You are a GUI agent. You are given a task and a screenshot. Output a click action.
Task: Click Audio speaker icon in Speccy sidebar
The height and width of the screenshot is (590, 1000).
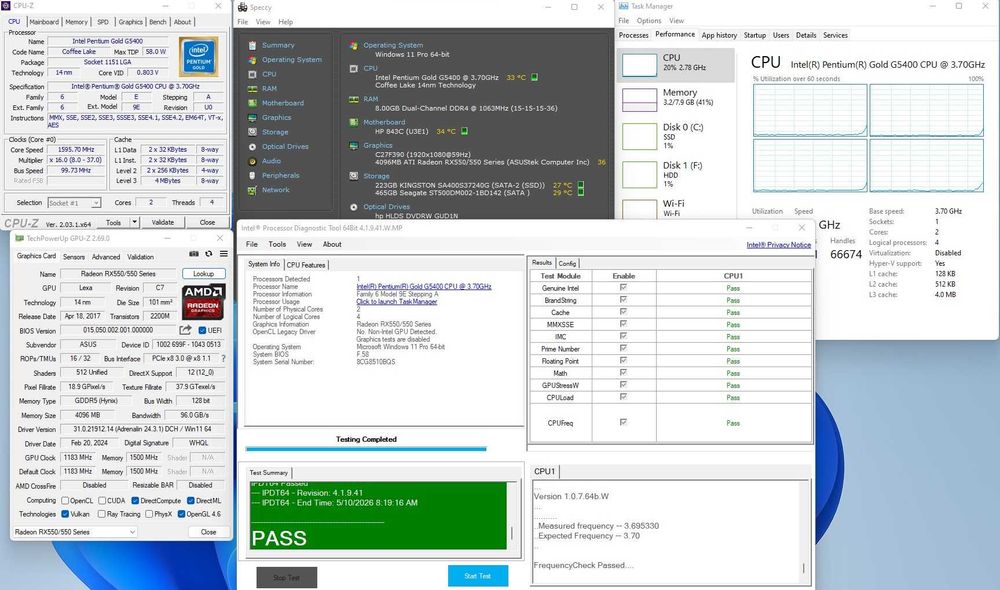(253, 161)
